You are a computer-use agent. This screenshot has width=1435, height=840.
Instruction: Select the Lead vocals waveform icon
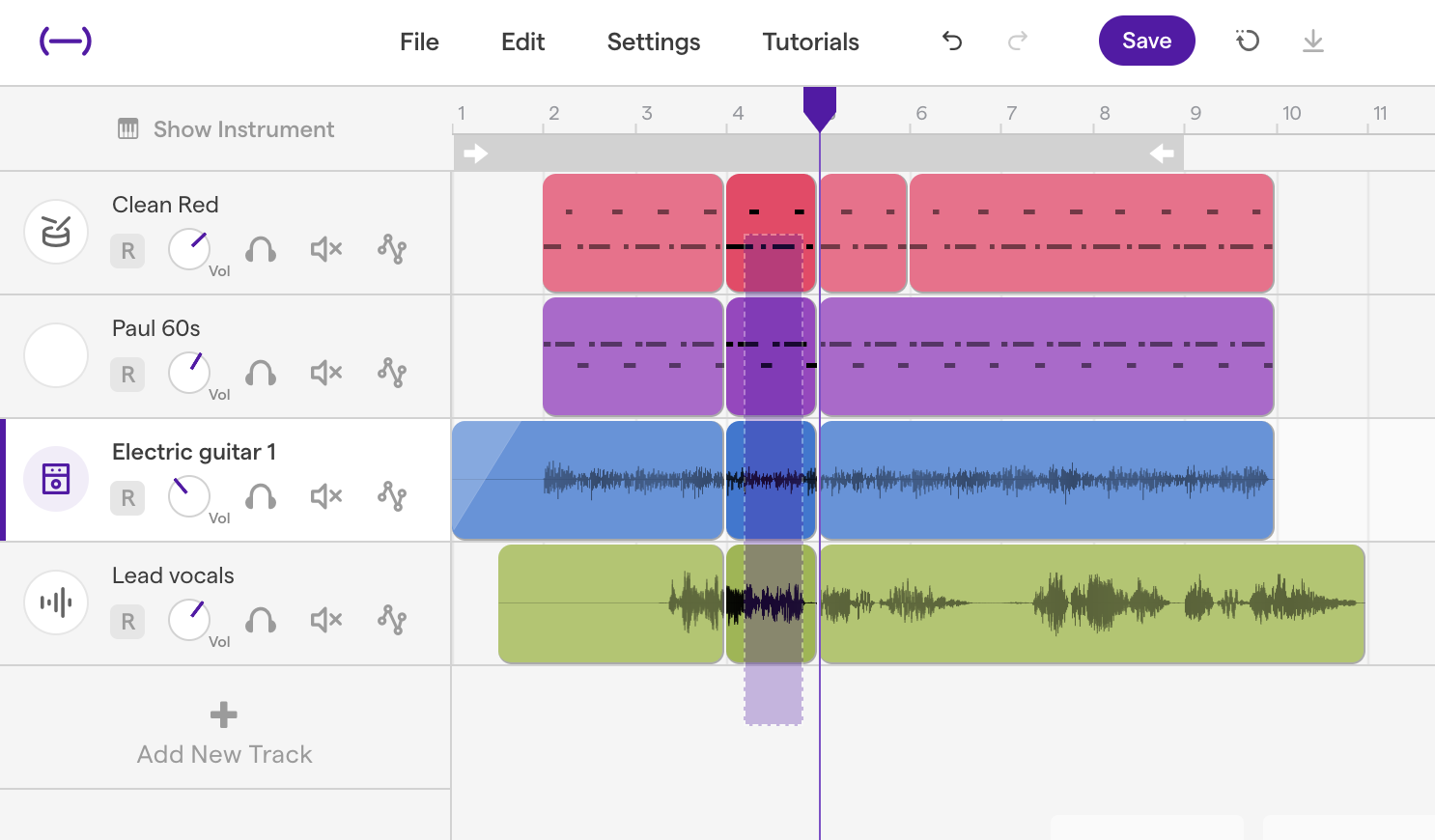[x=56, y=602]
